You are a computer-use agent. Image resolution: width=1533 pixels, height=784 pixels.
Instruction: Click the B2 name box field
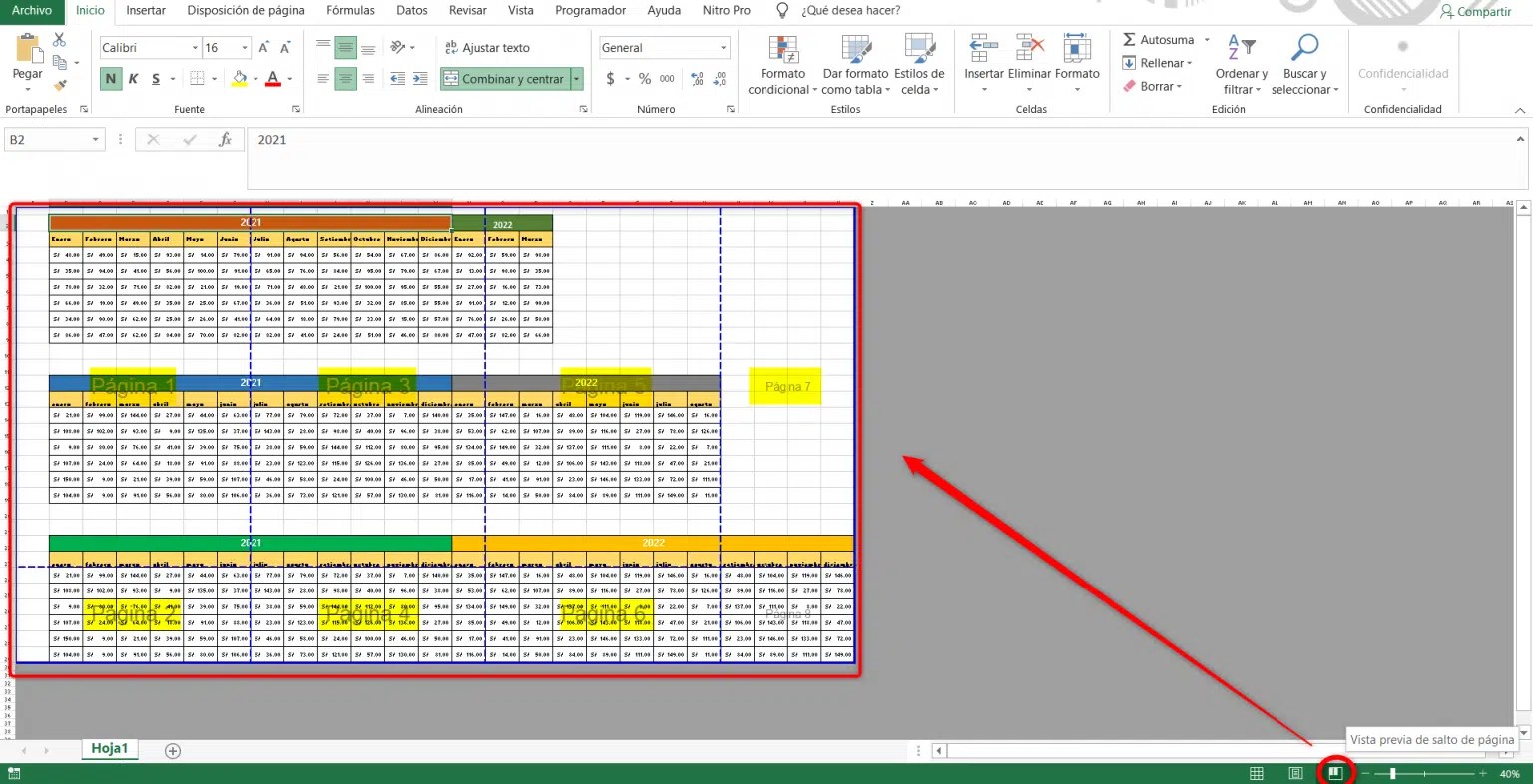pos(45,140)
